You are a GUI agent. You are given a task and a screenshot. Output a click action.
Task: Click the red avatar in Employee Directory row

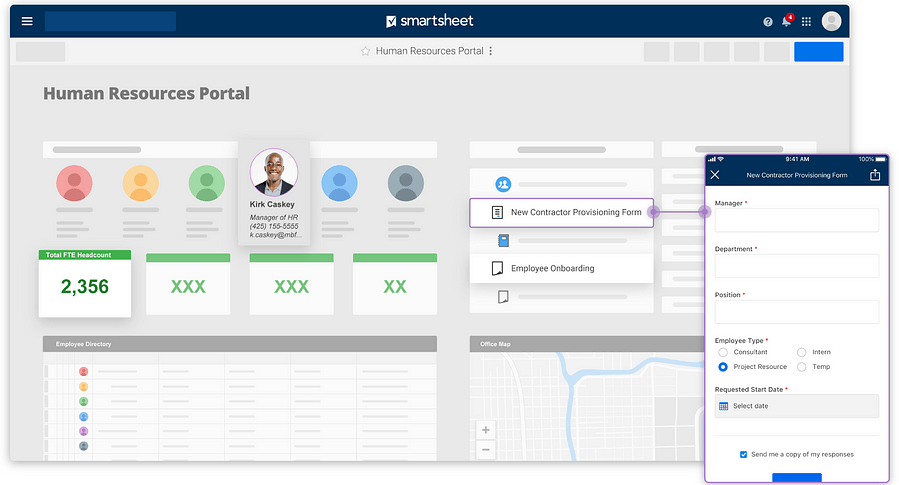coord(84,371)
